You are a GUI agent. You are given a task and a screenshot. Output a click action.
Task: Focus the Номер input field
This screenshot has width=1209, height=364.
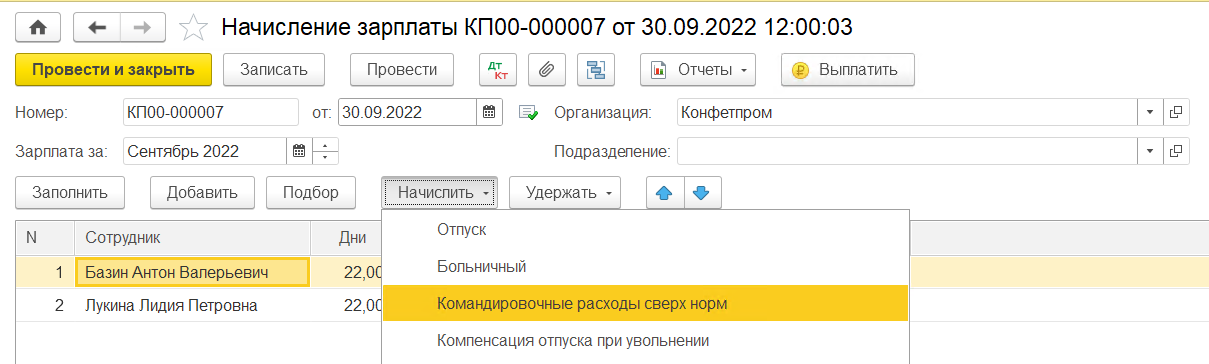(211, 112)
